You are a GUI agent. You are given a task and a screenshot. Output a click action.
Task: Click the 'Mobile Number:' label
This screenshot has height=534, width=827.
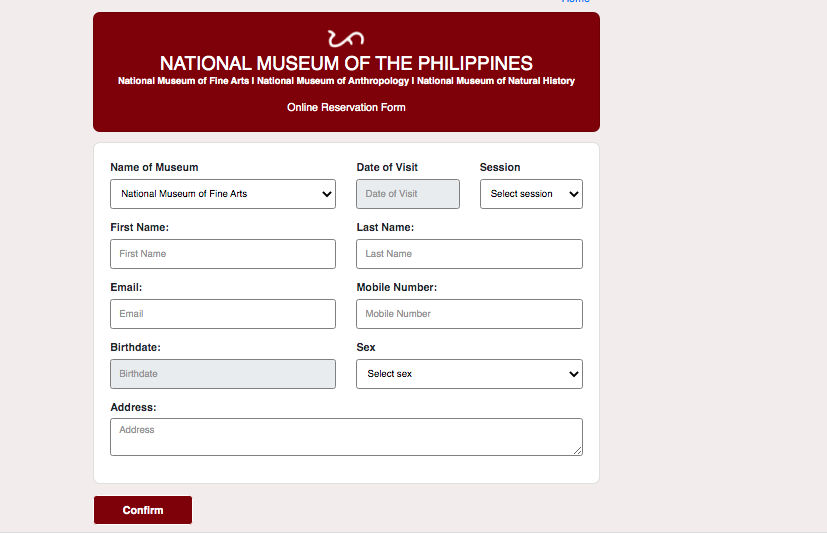pos(397,288)
